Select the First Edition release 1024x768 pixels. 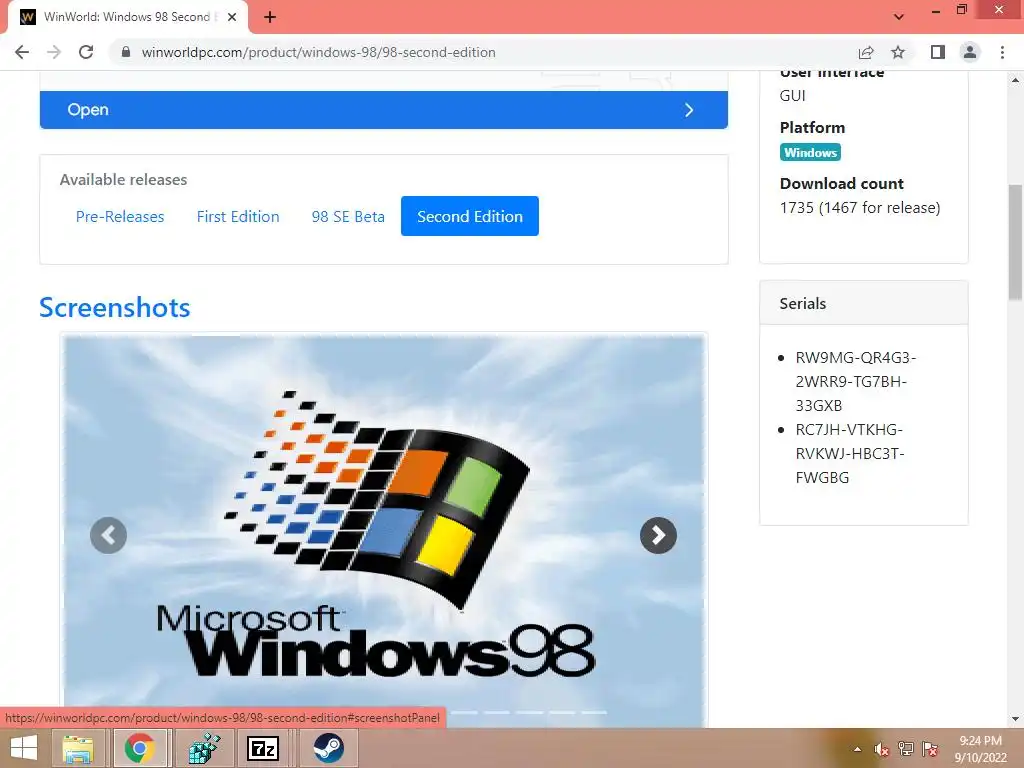238,216
